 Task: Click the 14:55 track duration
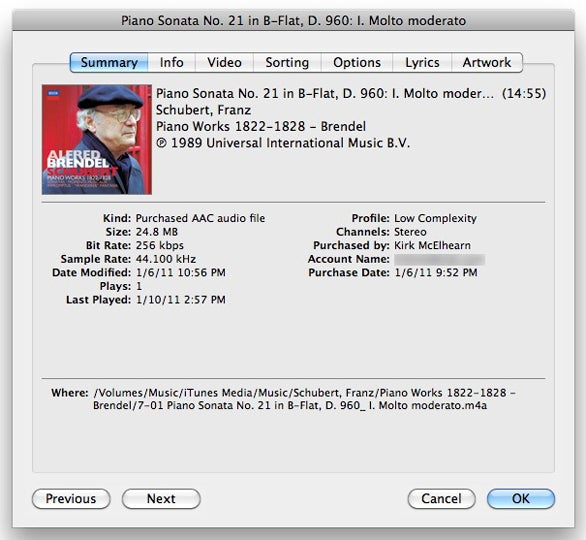524,93
